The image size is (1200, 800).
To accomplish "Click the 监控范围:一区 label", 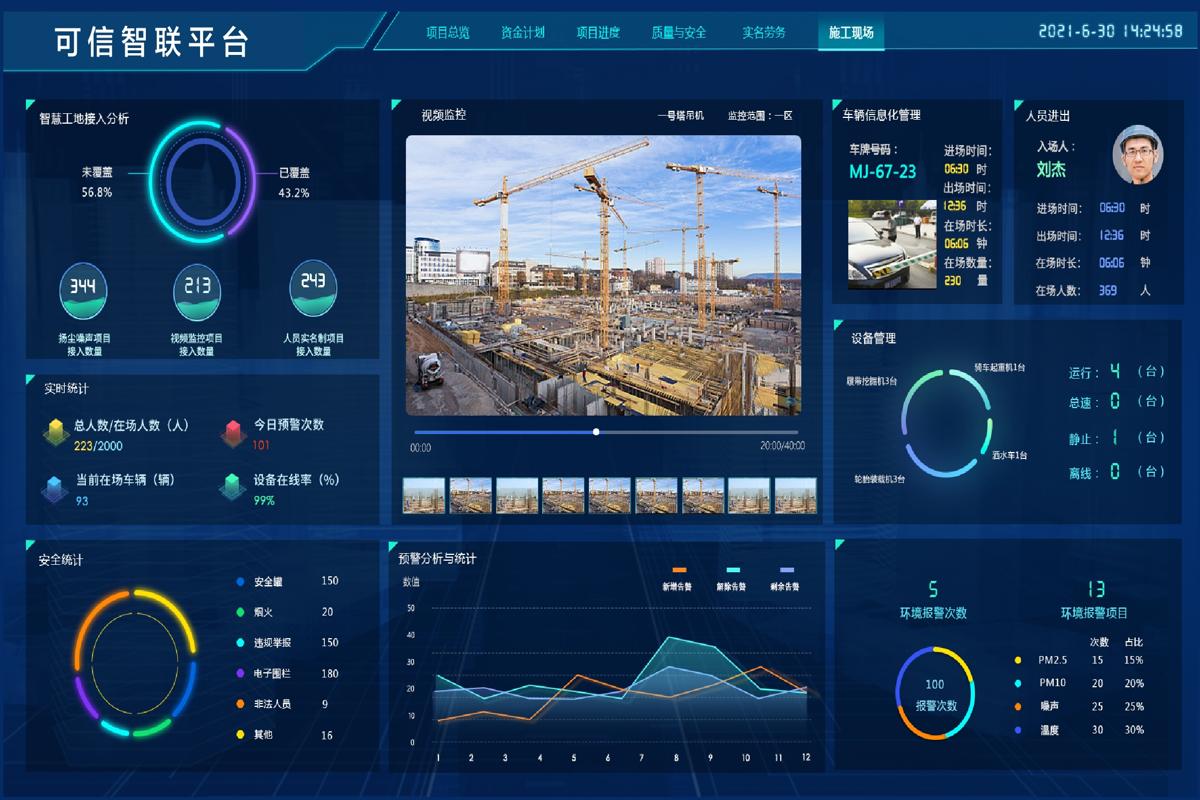I will pyautogui.click(x=760, y=116).
